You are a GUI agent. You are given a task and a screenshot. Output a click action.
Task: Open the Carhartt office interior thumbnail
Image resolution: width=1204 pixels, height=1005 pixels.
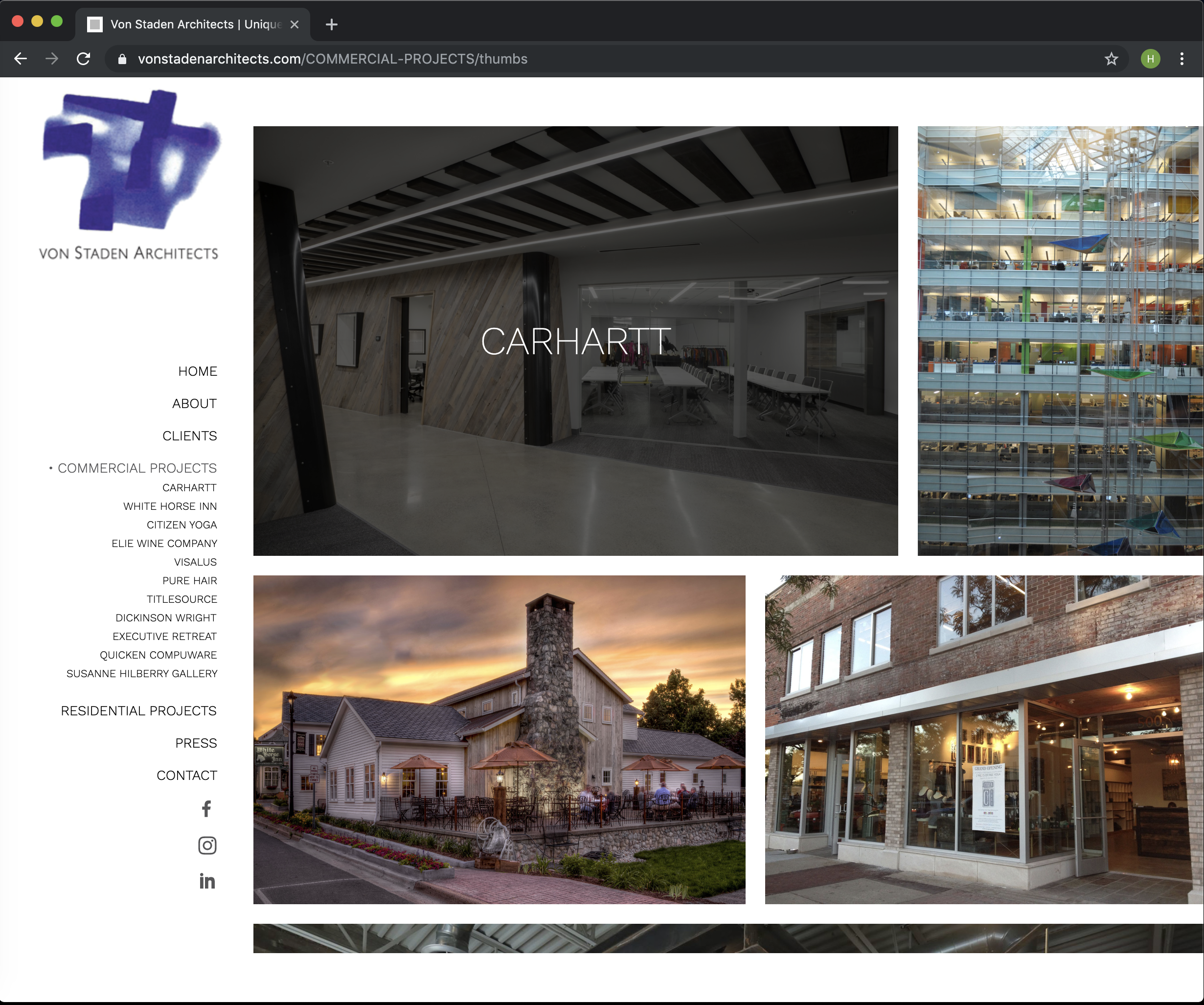click(x=576, y=341)
